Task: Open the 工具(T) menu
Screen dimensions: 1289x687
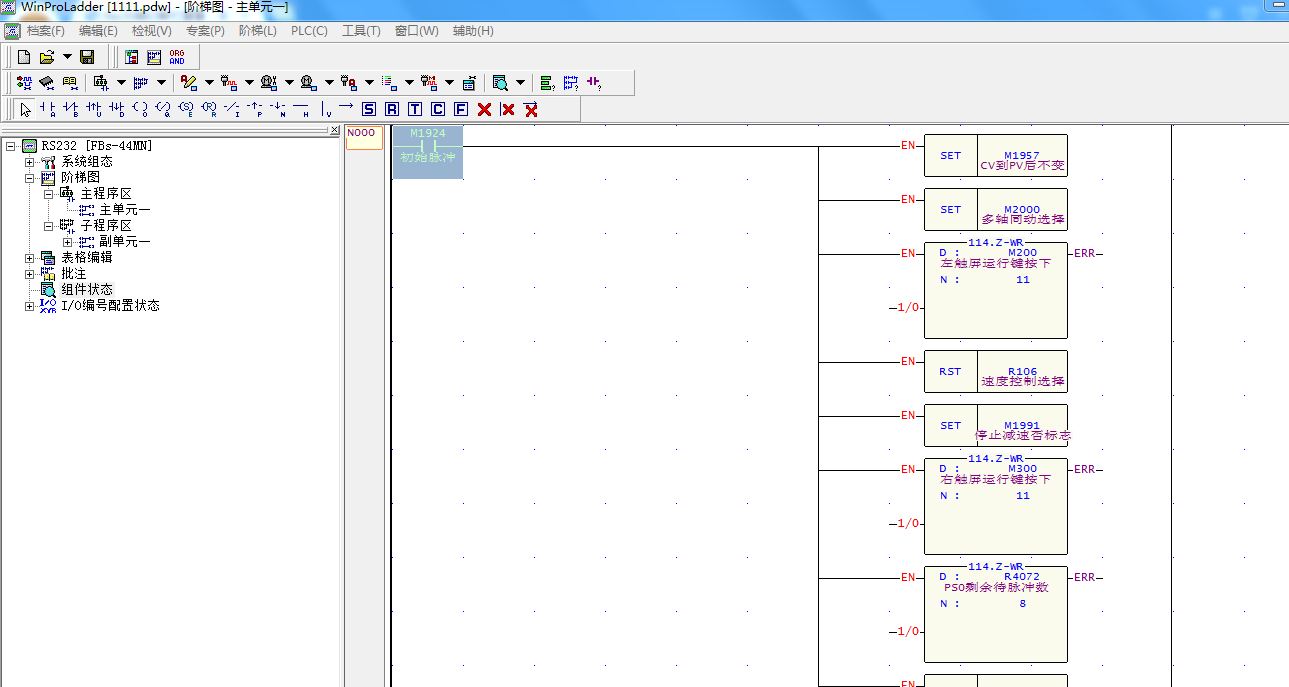Action: 361,31
